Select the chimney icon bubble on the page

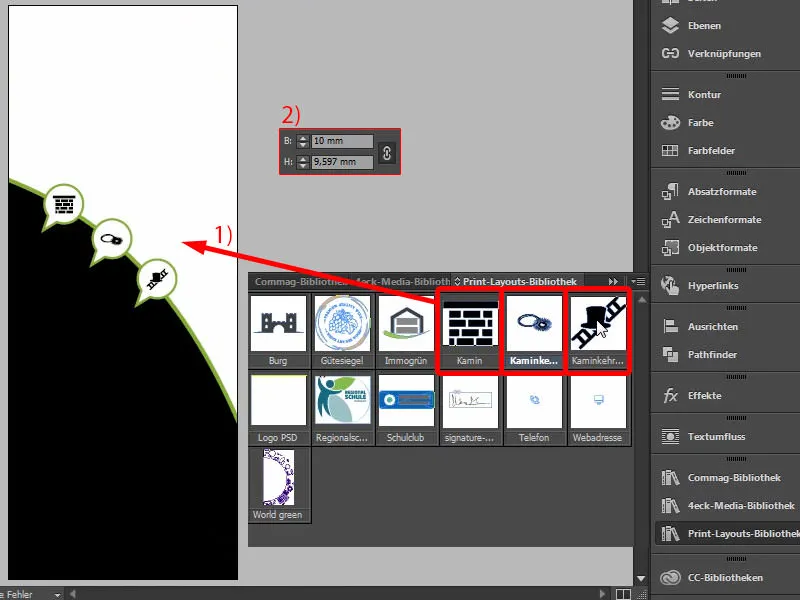[x=63, y=205]
